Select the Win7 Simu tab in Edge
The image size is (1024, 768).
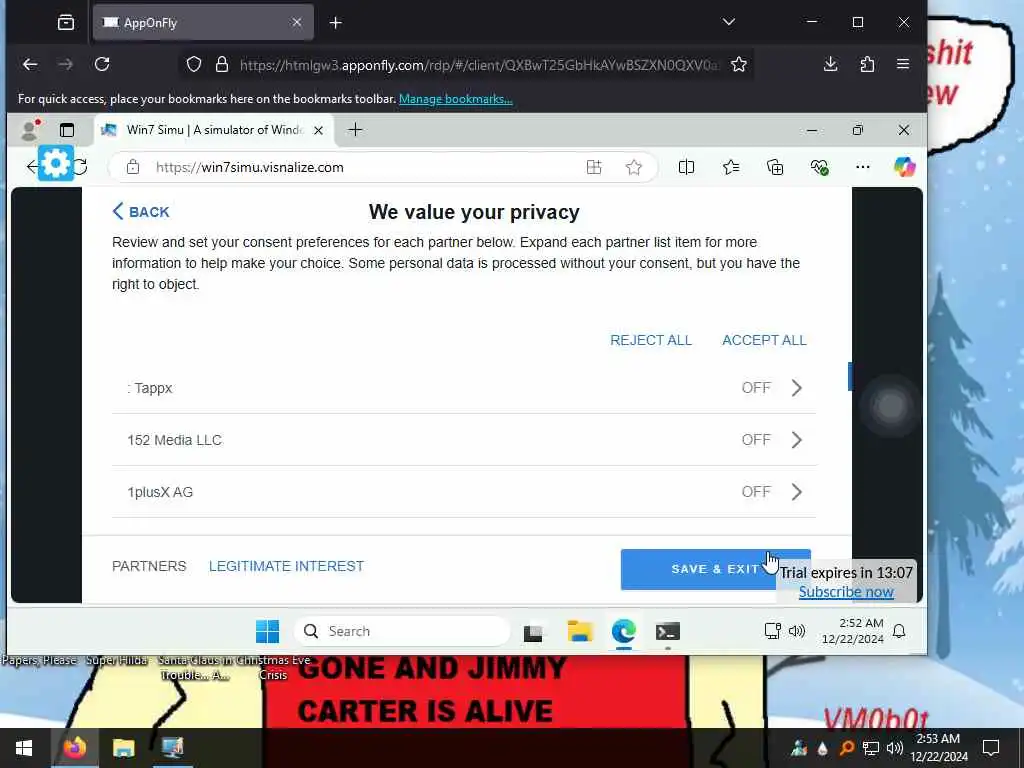[214, 130]
